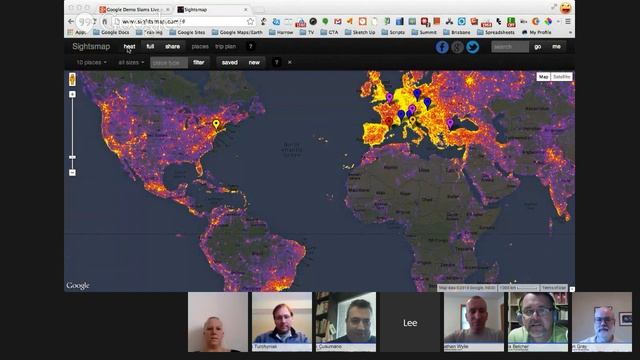This screenshot has width=640, height=360.
Task: Select the Belcher participant video thumbnail
Action: pyautogui.click(x=538, y=322)
